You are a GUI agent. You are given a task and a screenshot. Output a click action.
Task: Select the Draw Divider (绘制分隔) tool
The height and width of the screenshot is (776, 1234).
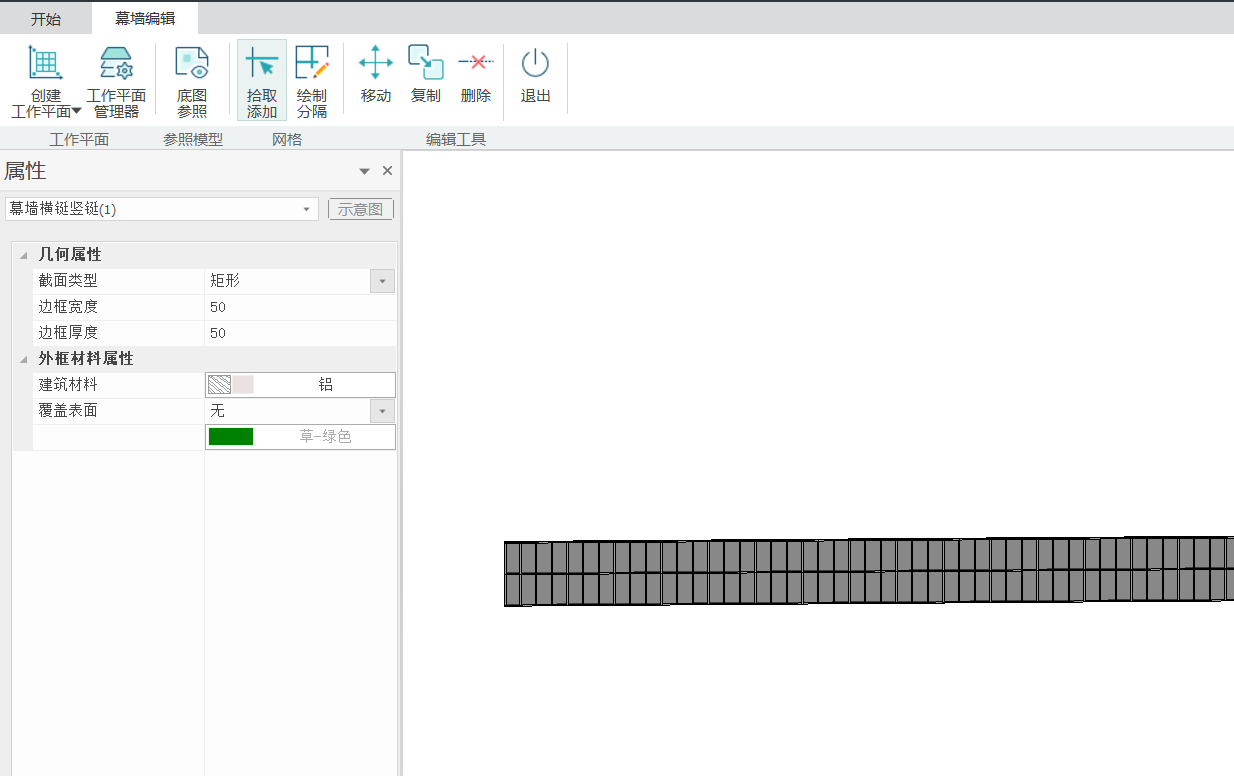pos(312,64)
